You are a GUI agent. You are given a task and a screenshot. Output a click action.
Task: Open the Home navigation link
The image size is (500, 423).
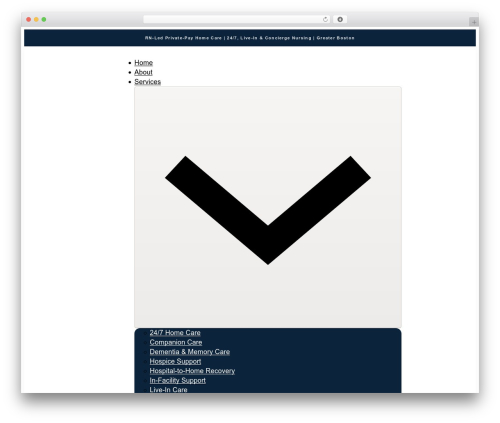pyautogui.click(x=143, y=63)
